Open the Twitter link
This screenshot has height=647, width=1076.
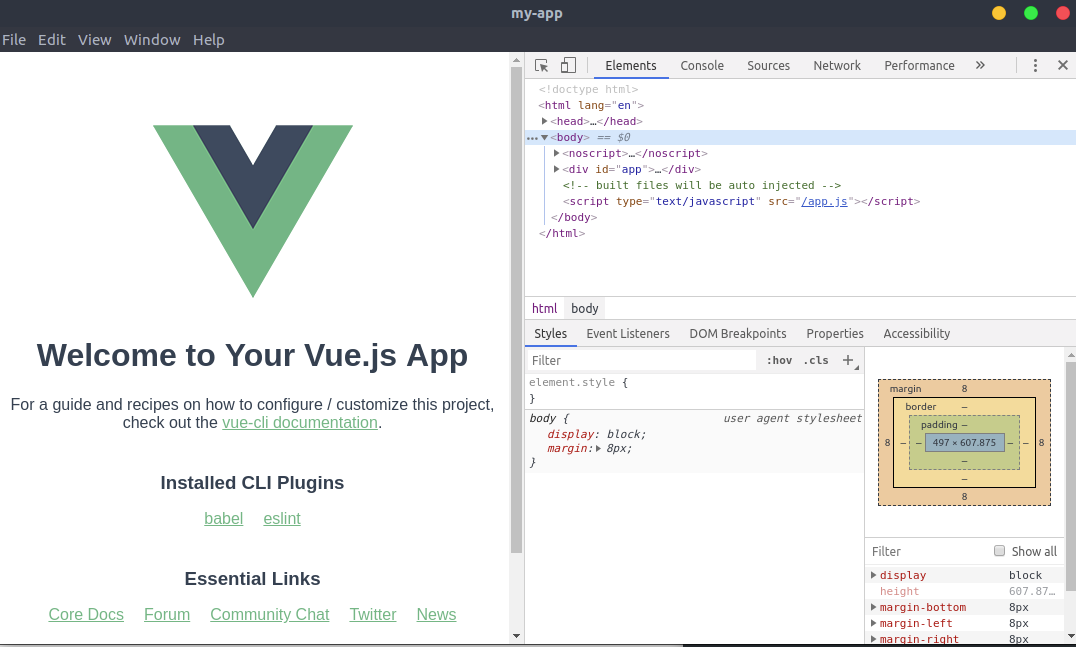(x=373, y=615)
